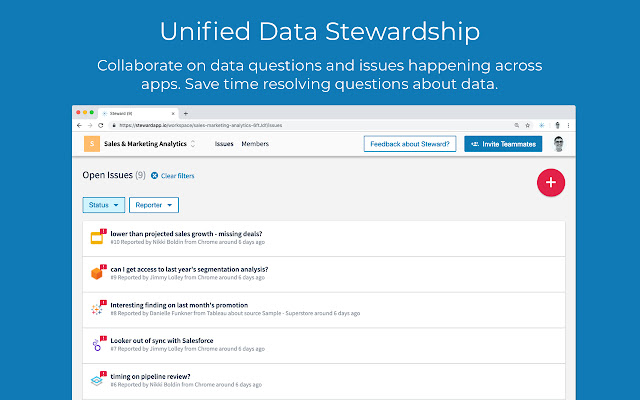Switch to the Members tab
This screenshot has height=400, width=640.
click(255, 144)
